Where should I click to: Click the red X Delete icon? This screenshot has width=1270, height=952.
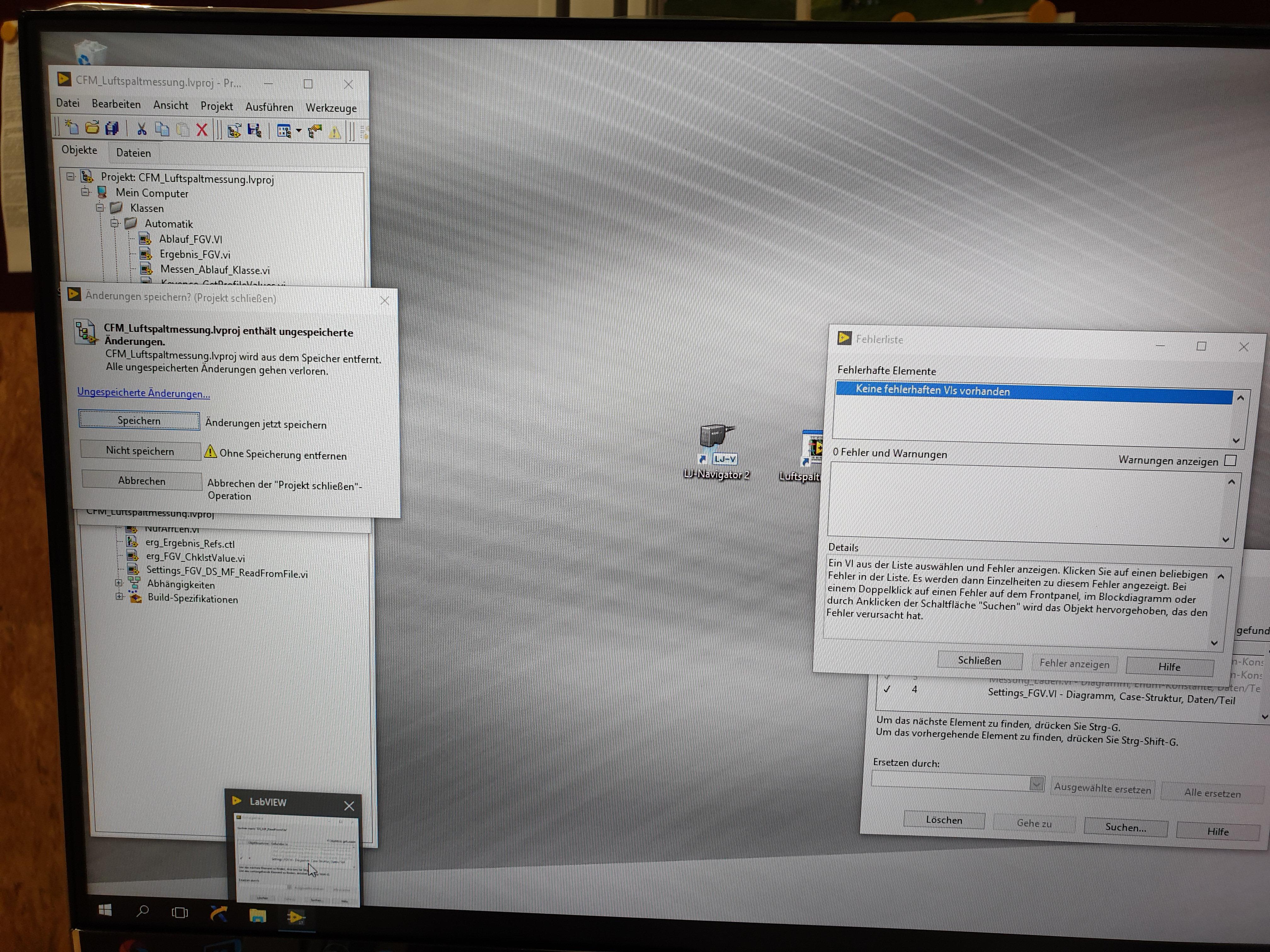coord(202,130)
